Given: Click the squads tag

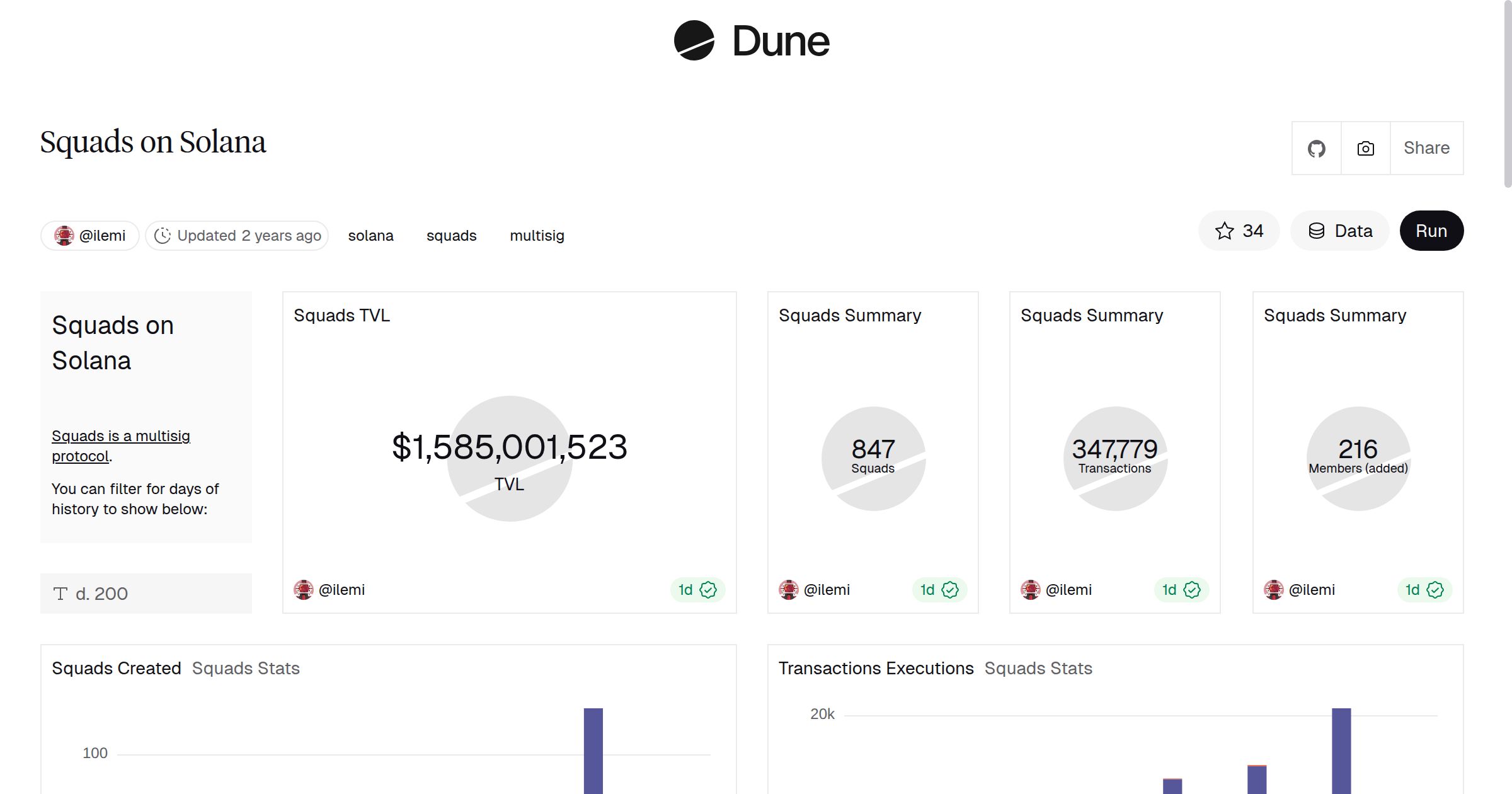Looking at the screenshot, I should [451, 236].
